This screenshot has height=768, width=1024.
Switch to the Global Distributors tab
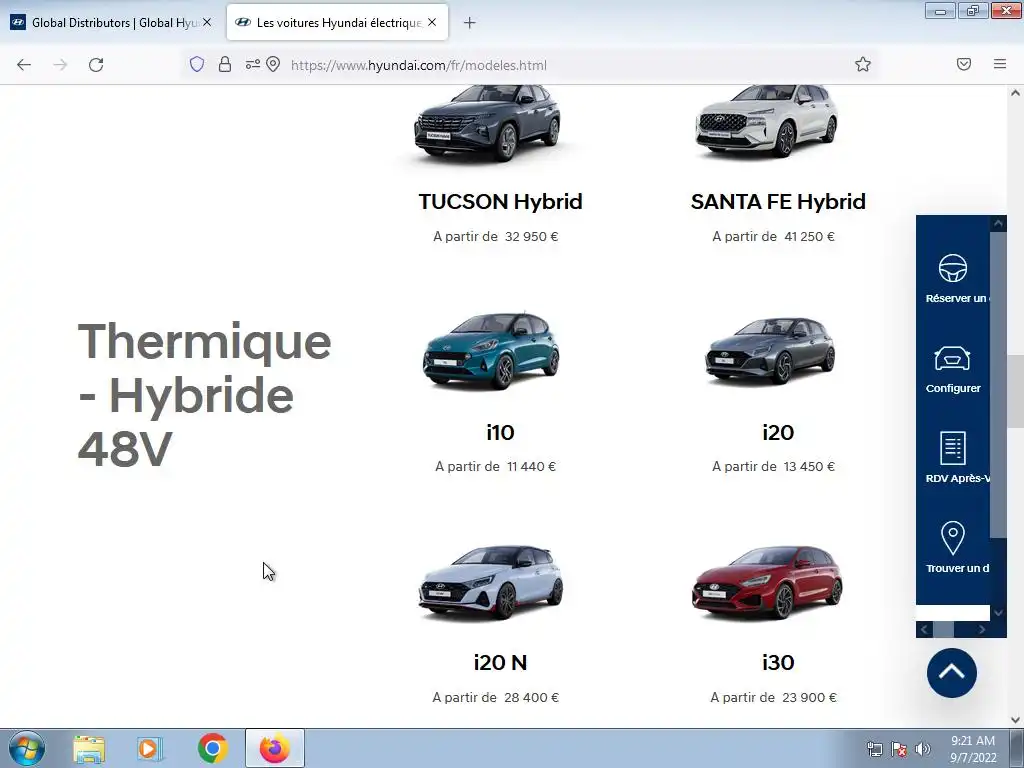pyautogui.click(x=111, y=22)
